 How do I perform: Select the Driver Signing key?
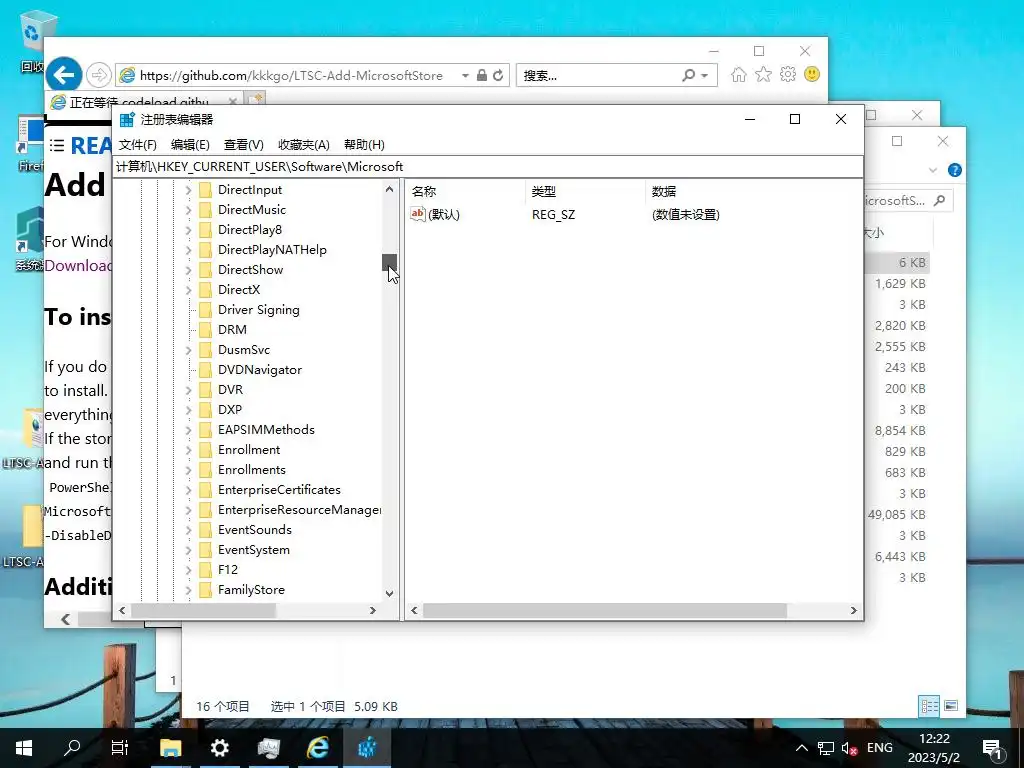tap(259, 310)
